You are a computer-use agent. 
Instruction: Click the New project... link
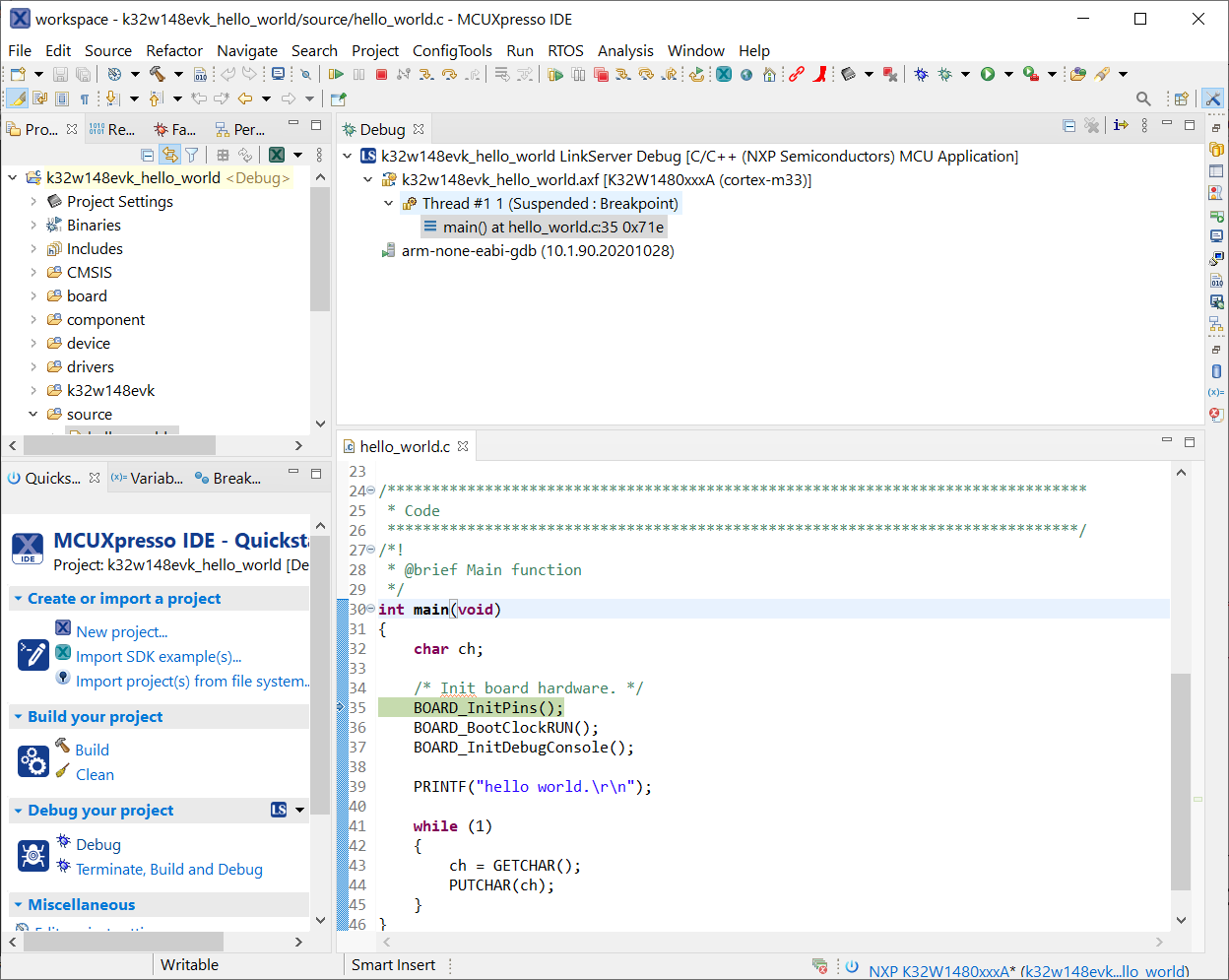point(122,632)
